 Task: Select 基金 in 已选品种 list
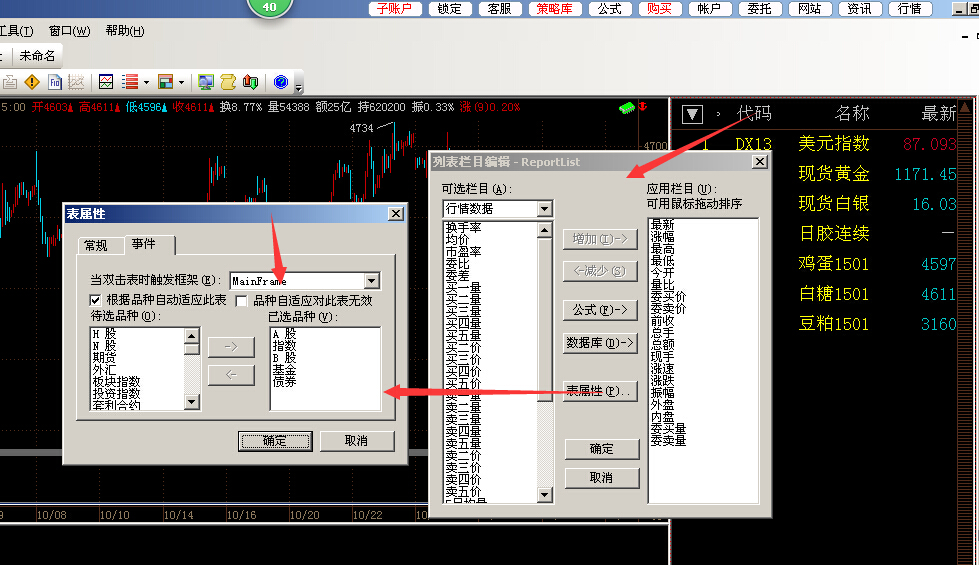coord(284,370)
